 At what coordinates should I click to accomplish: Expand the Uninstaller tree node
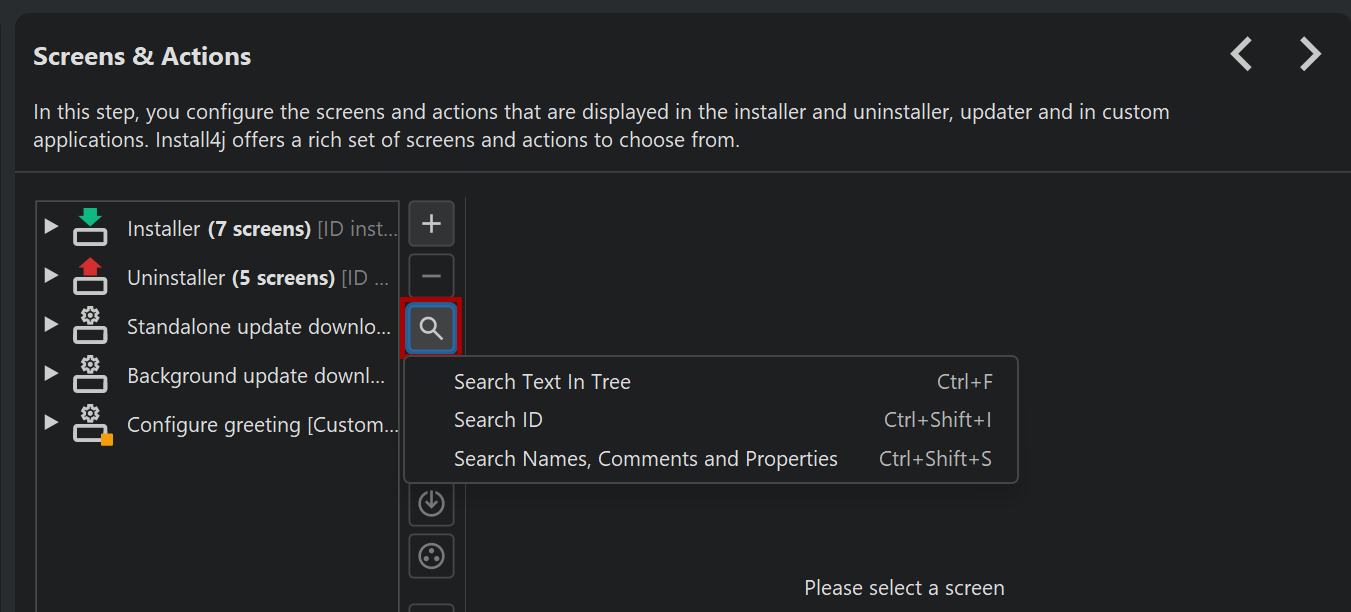click(51, 276)
